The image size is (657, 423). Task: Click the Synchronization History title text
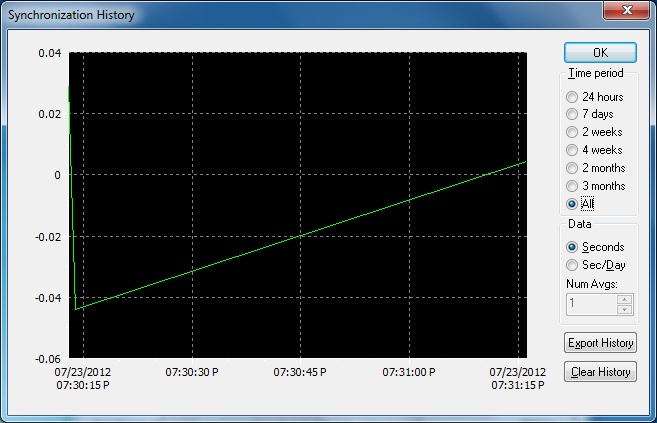click(72, 15)
